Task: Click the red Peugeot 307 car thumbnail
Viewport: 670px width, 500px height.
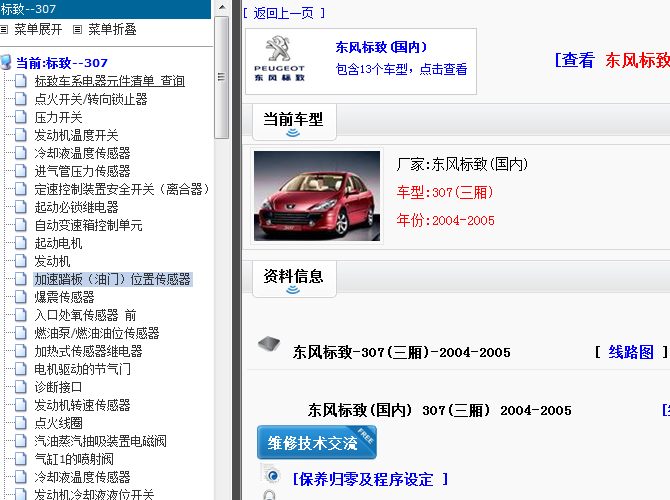Action: point(317,196)
